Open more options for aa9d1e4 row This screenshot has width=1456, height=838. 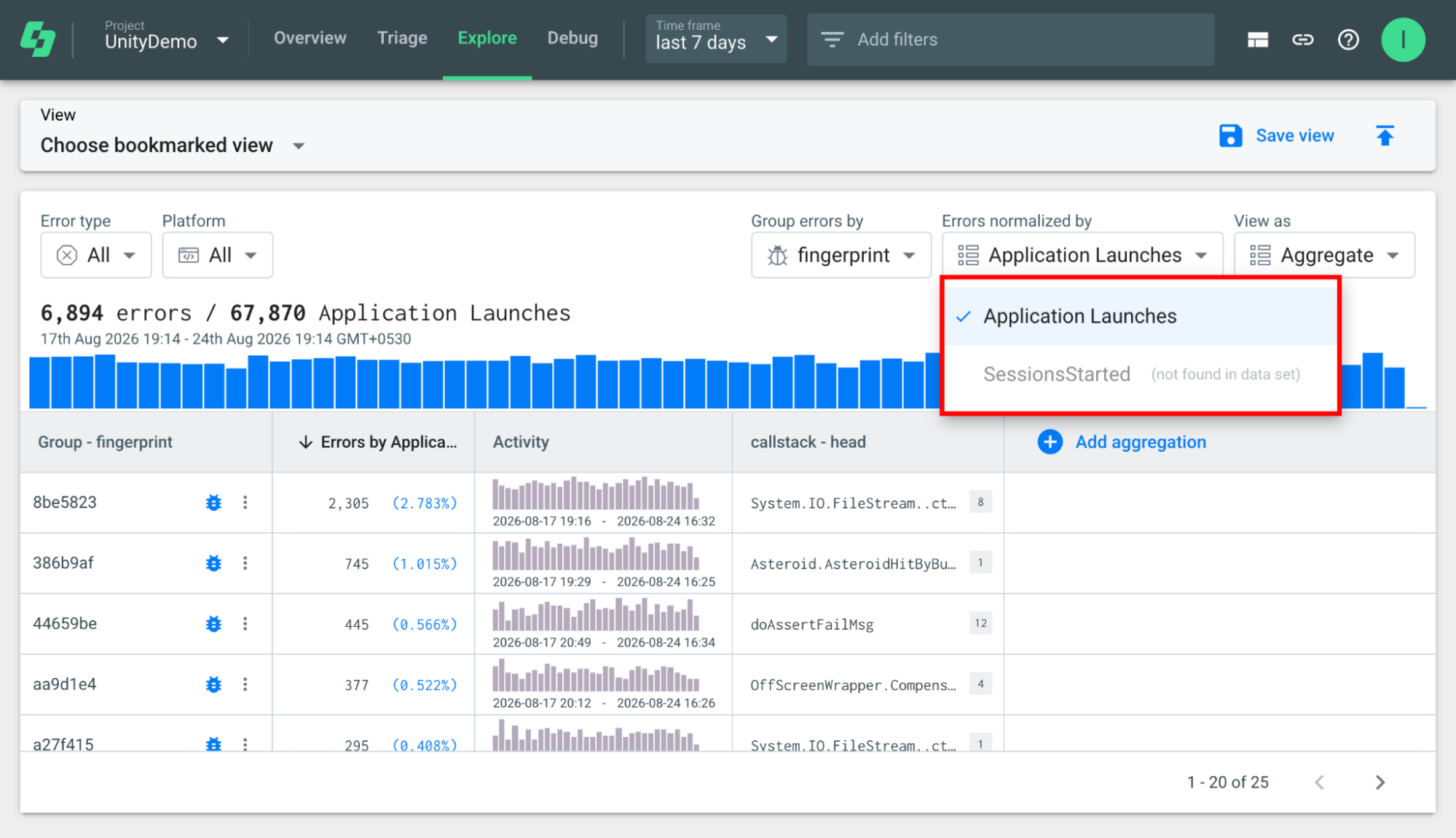point(245,684)
